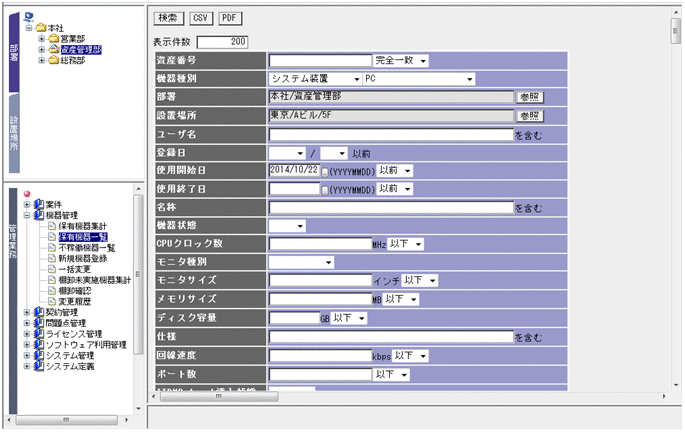The height and width of the screenshot is (433, 685).
Task: Open the 完全一致 match-type dropdown
Action: (401, 60)
